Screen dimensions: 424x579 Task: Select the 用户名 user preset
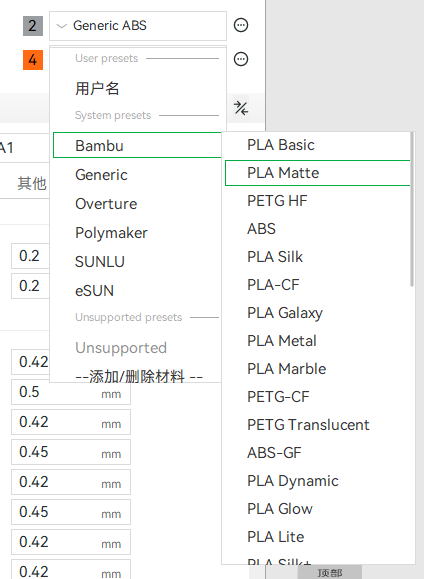coord(97,88)
